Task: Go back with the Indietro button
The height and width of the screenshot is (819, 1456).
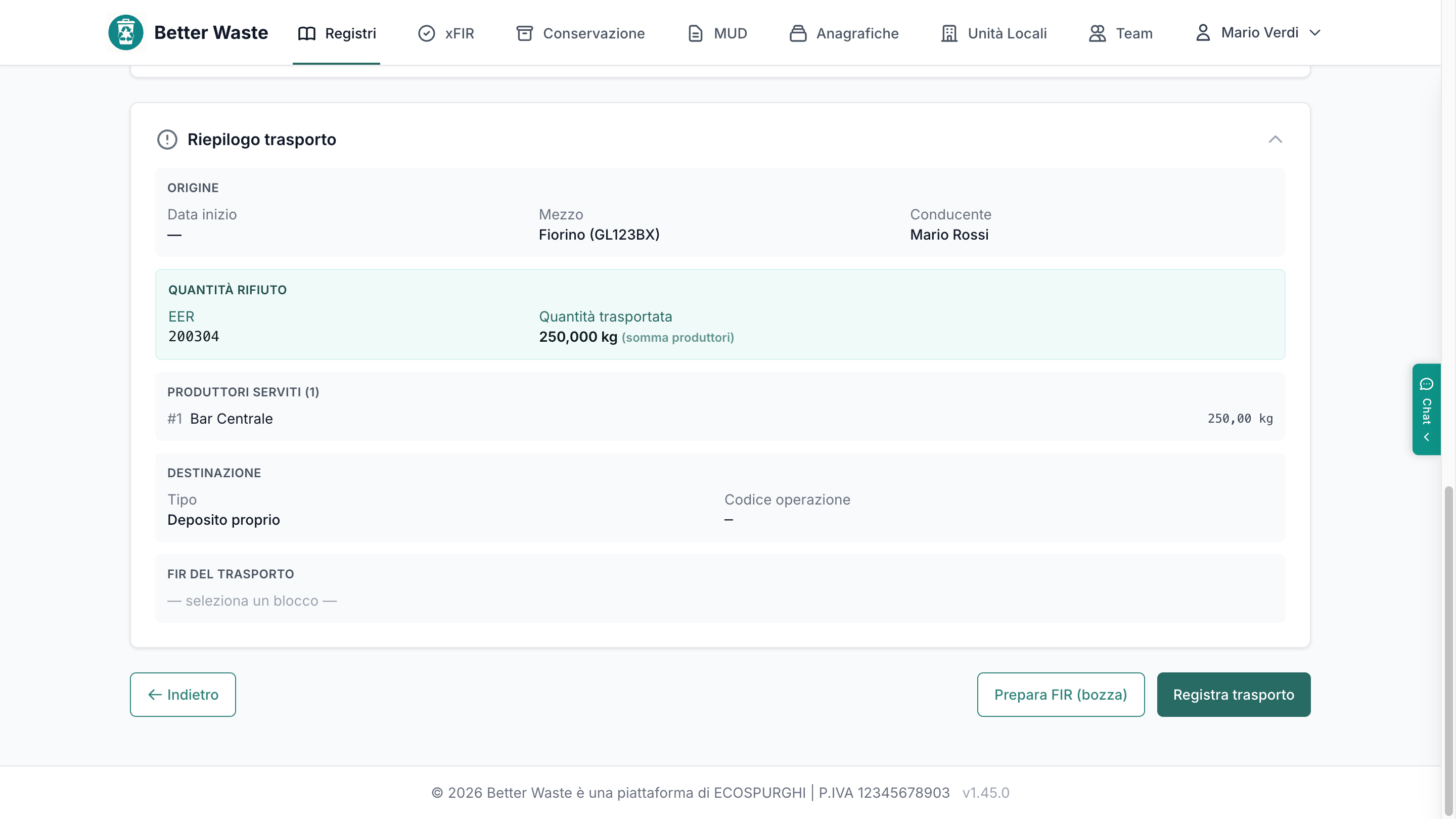Action: pyautogui.click(x=183, y=694)
